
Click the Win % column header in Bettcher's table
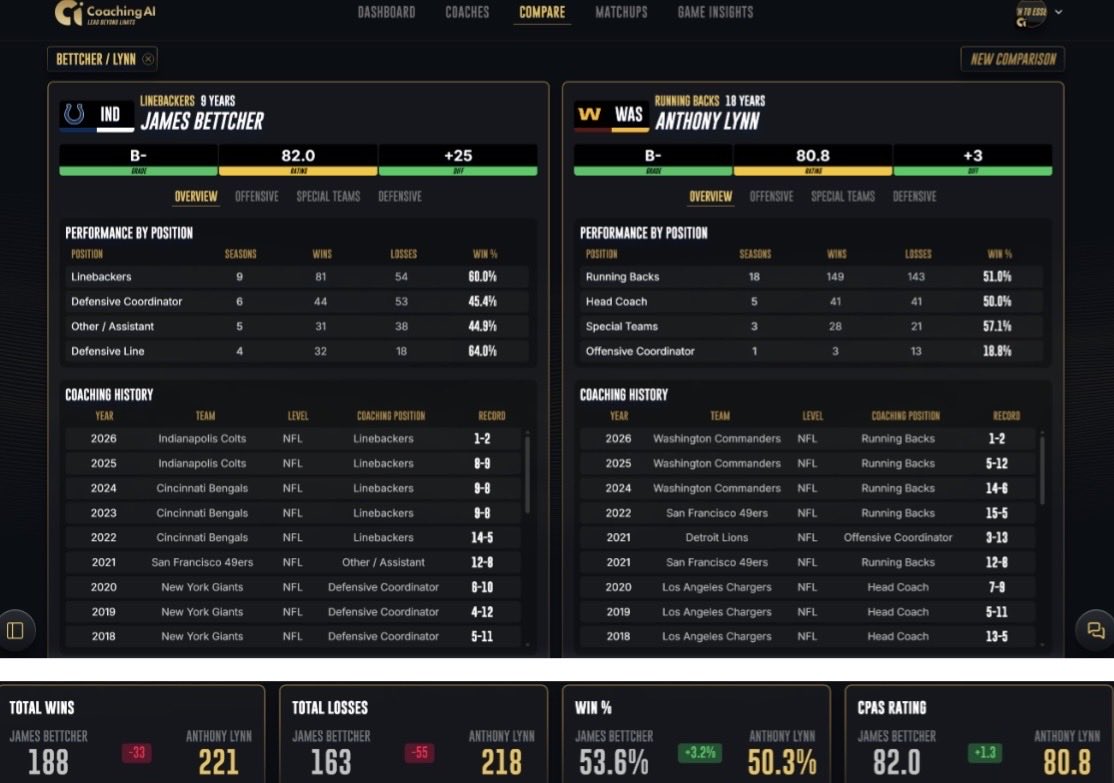[x=485, y=254]
